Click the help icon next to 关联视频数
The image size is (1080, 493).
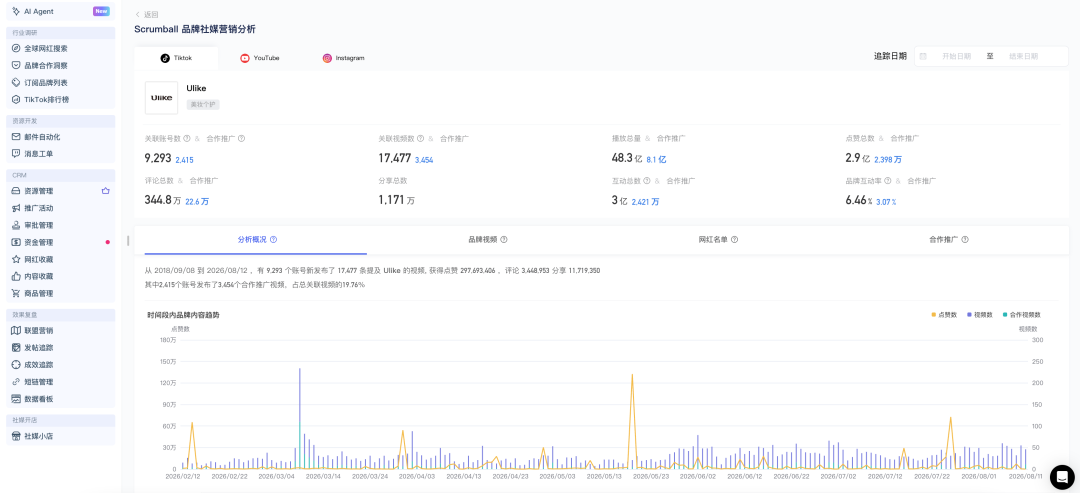click(x=421, y=138)
